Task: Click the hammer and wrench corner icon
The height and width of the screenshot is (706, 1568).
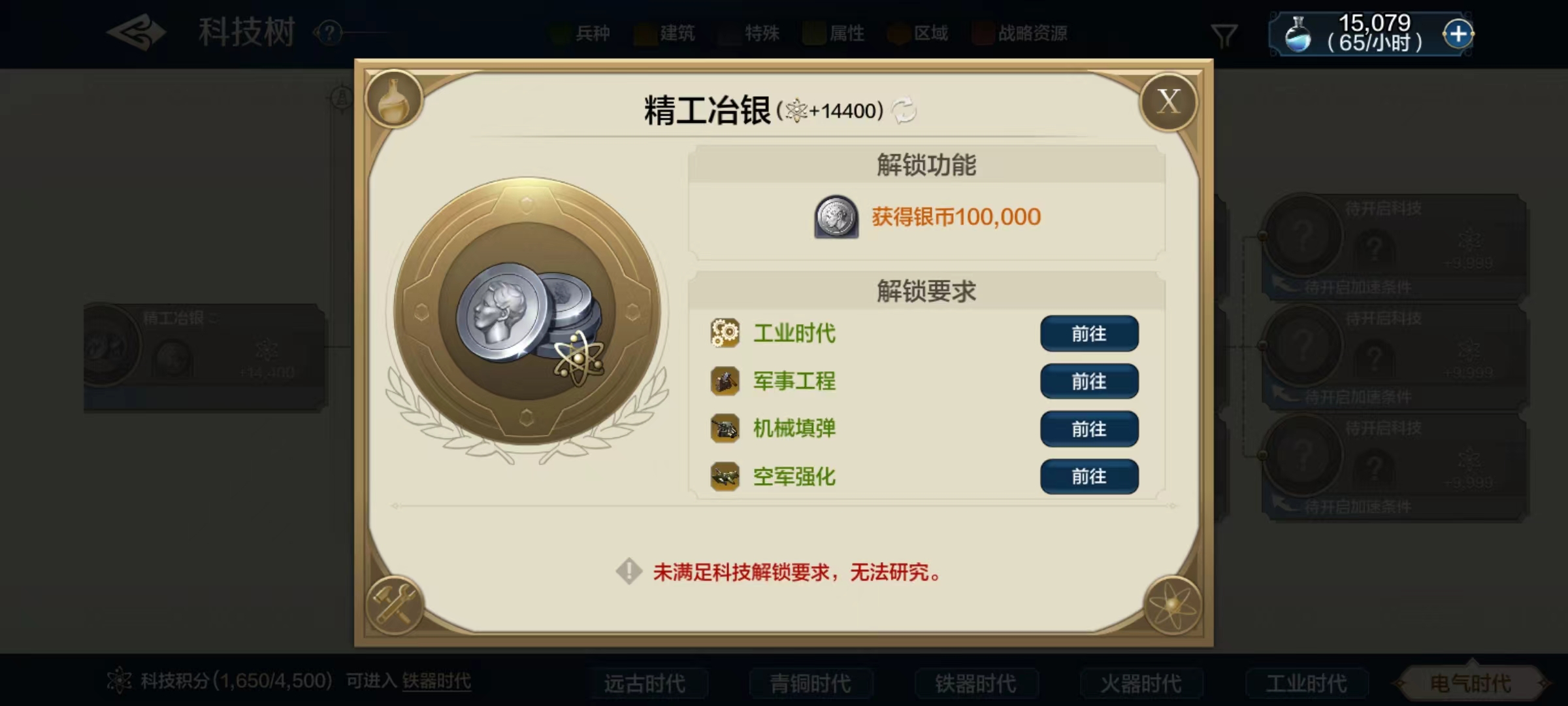Action: tap(394, 604)
